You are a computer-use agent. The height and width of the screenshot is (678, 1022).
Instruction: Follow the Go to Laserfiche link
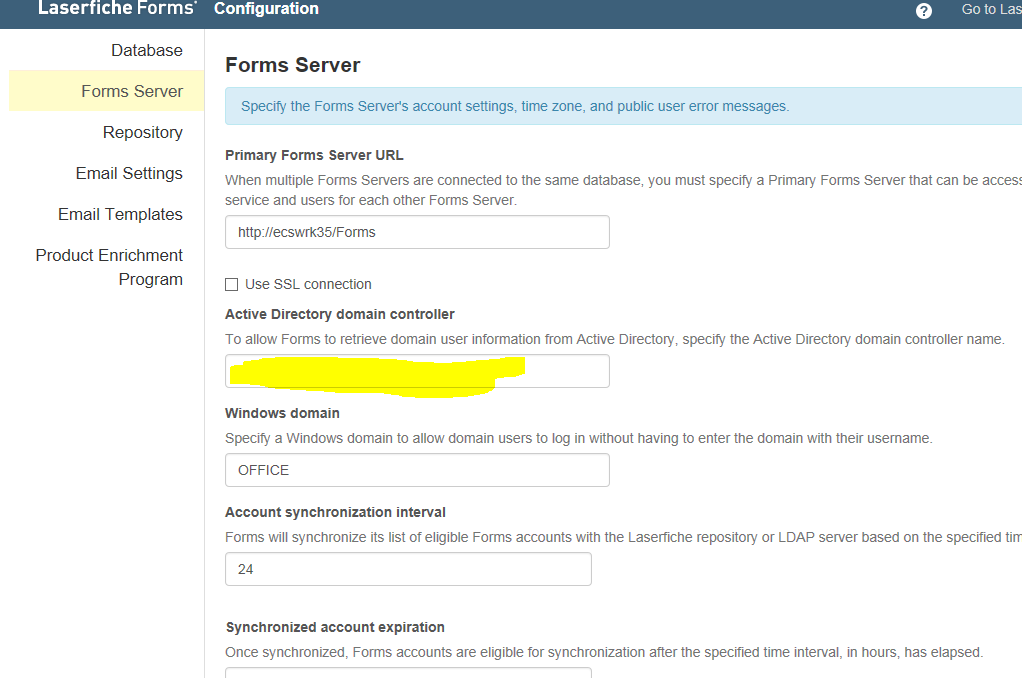991,9
